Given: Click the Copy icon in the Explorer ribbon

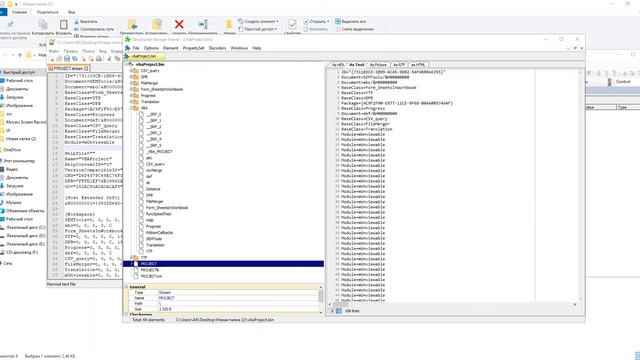Looking at the screenshot, I should pyautogui.click(x=43, y=24).
